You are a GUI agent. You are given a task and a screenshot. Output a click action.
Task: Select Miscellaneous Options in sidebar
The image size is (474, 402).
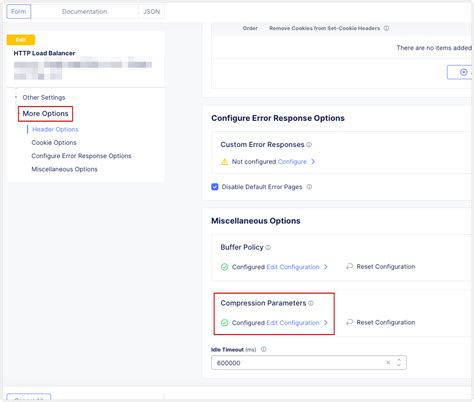(x=64, y=169)
